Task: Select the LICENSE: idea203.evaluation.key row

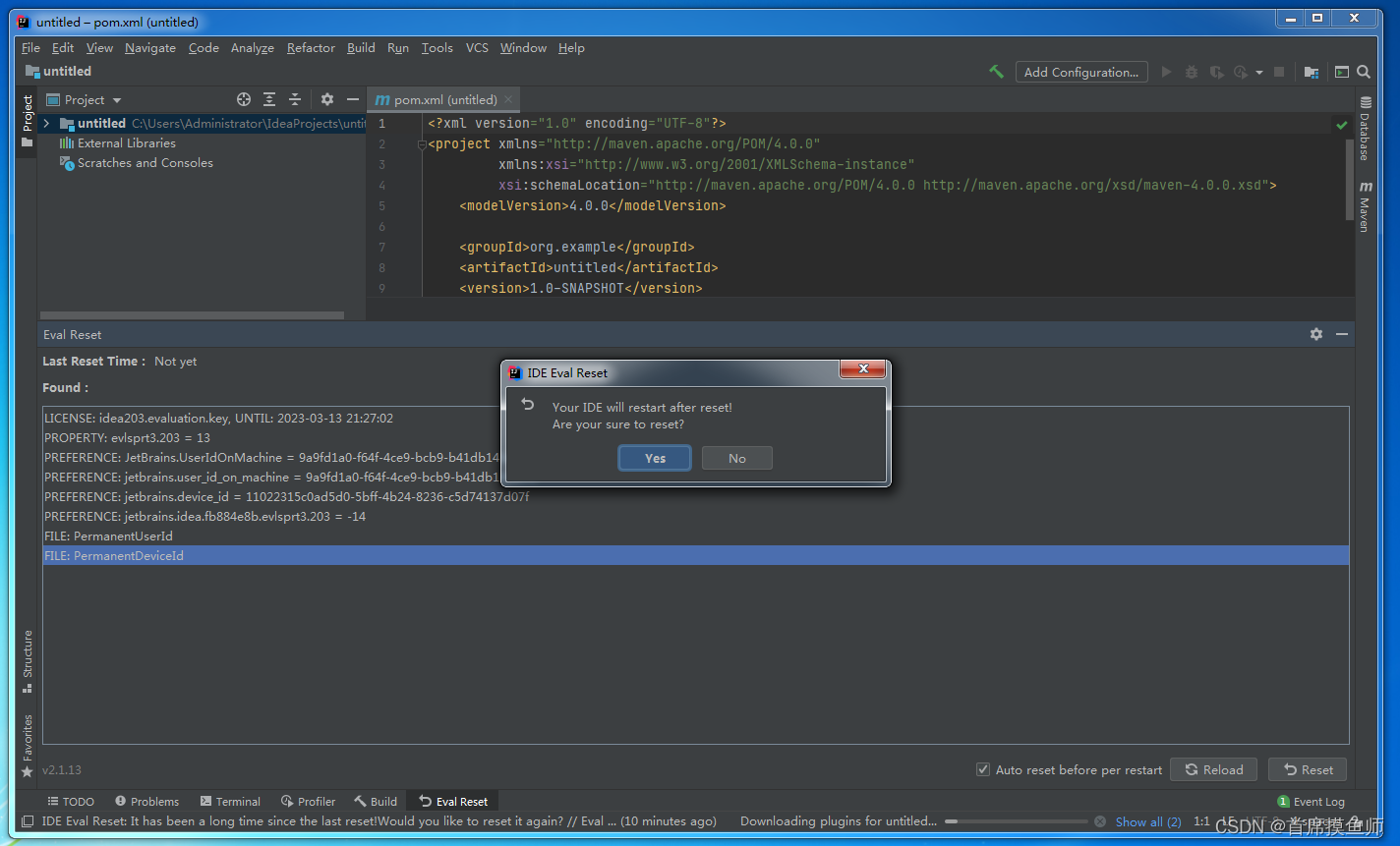Action: coord(695,418)
